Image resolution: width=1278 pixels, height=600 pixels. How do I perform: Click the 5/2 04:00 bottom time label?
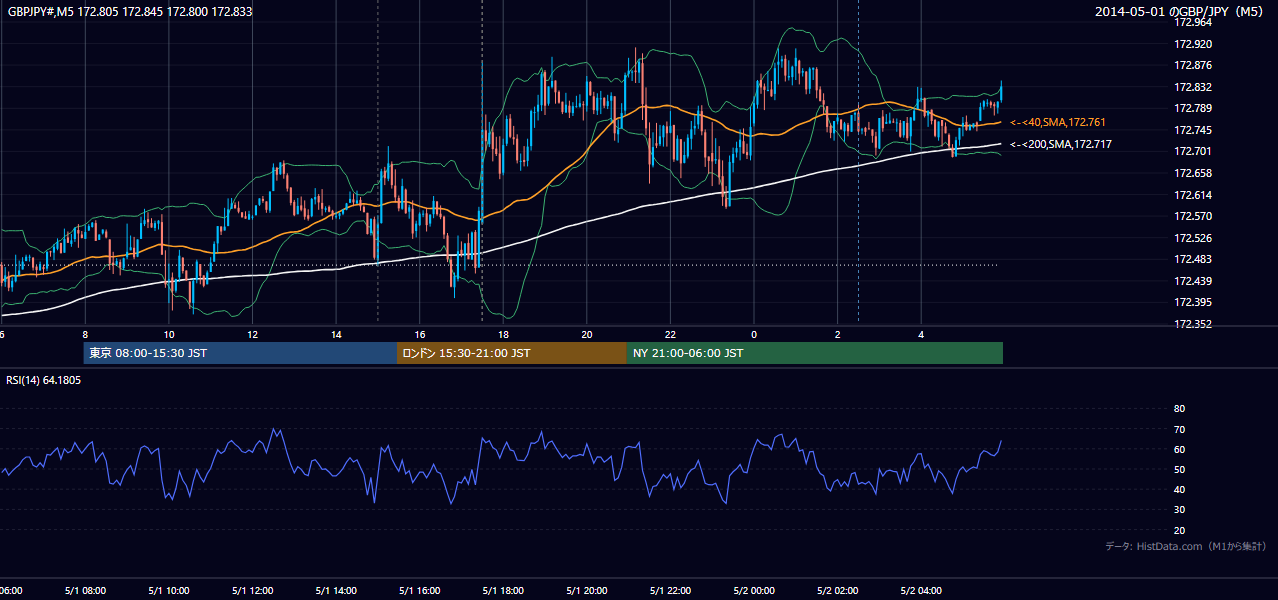tap(921, 591)
